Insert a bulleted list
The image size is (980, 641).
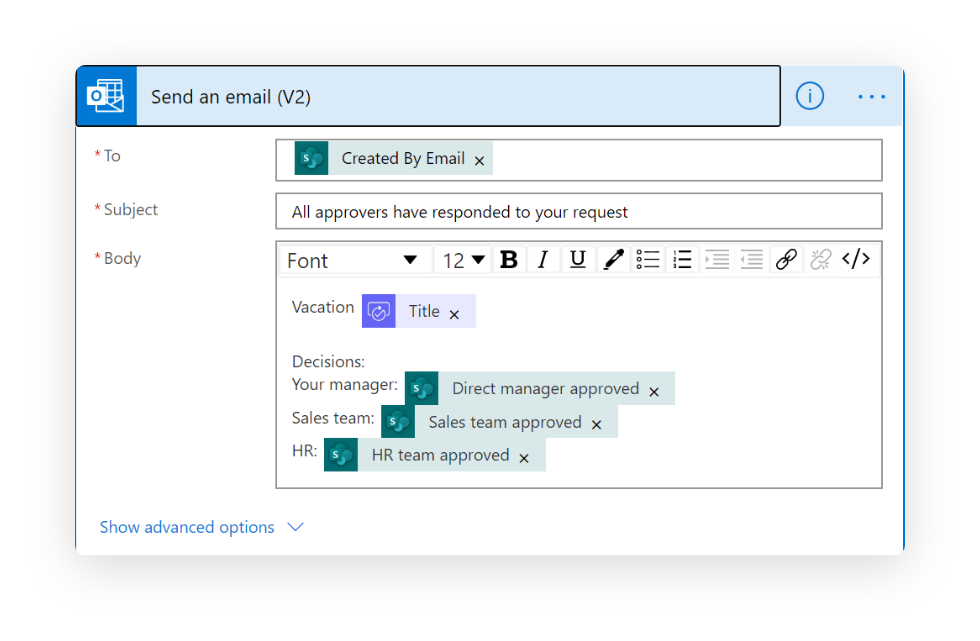[648, 259]
